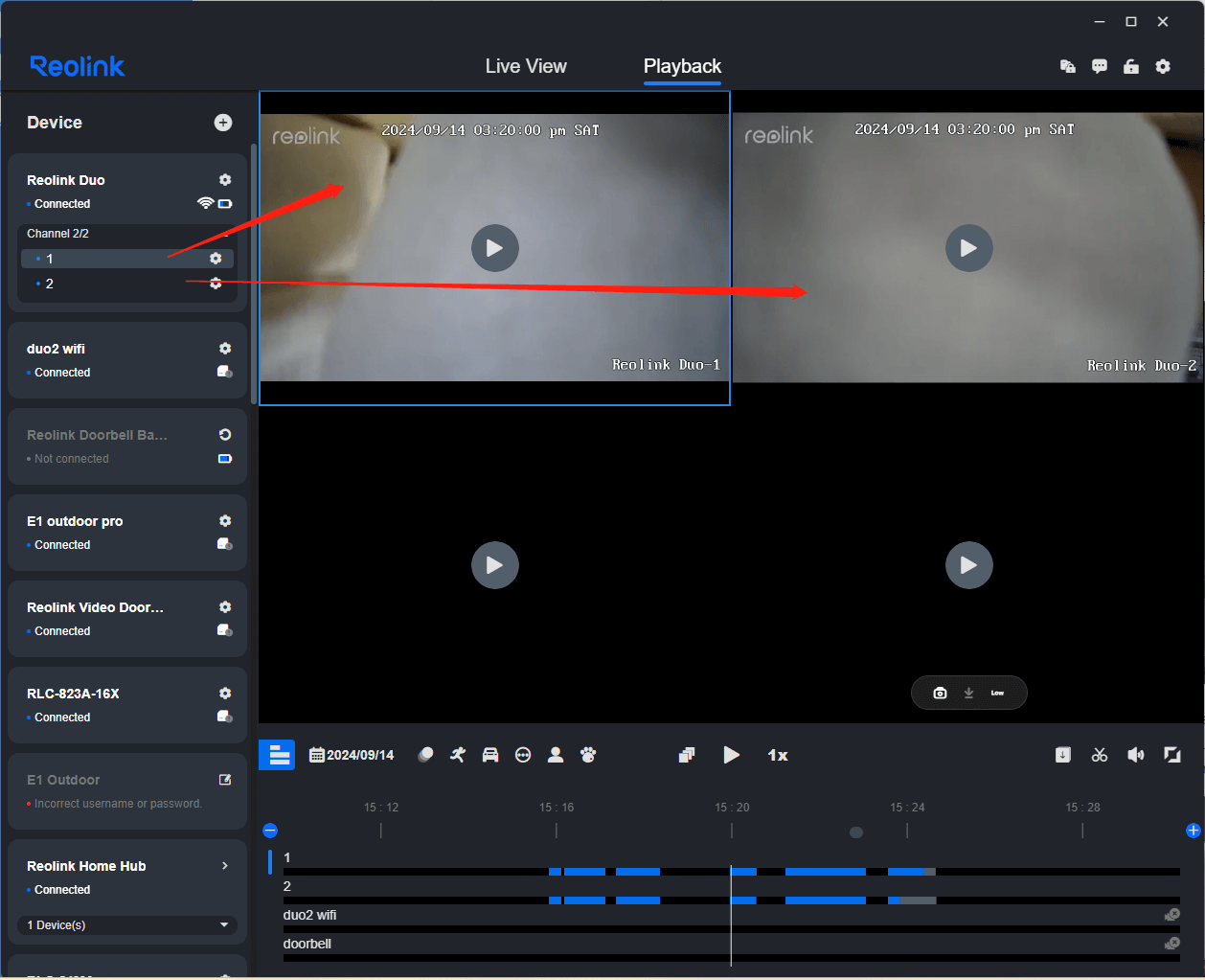Open the 1 Device(s) dropdown
The image size is (1205, 980).
click(127, 925)
